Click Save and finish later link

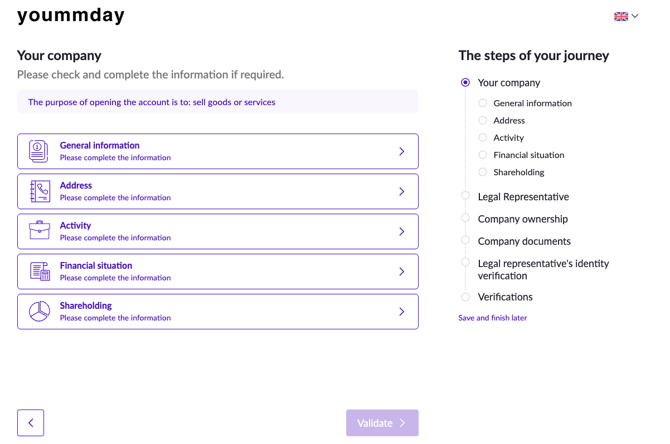pyautogui.click(x=492, y=318)
